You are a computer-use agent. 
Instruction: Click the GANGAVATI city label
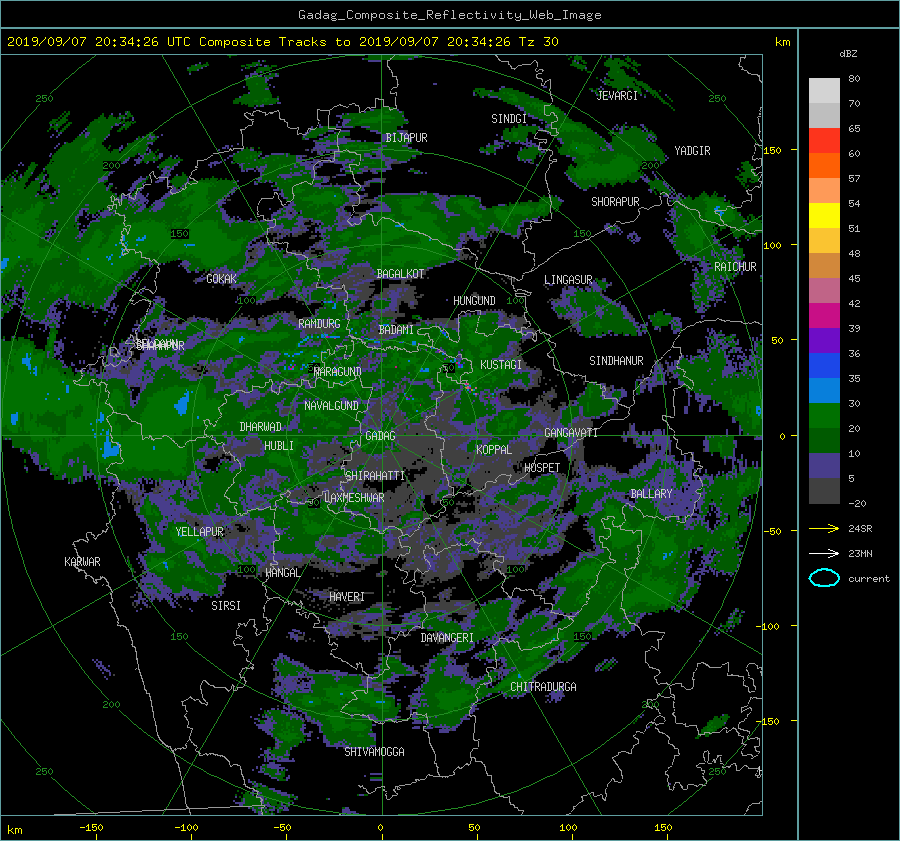(x=571, y=433)
